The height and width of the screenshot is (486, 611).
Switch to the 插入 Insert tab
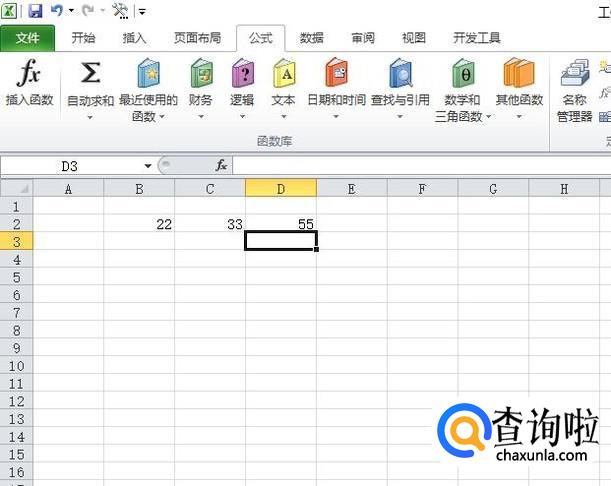(134, 38)
